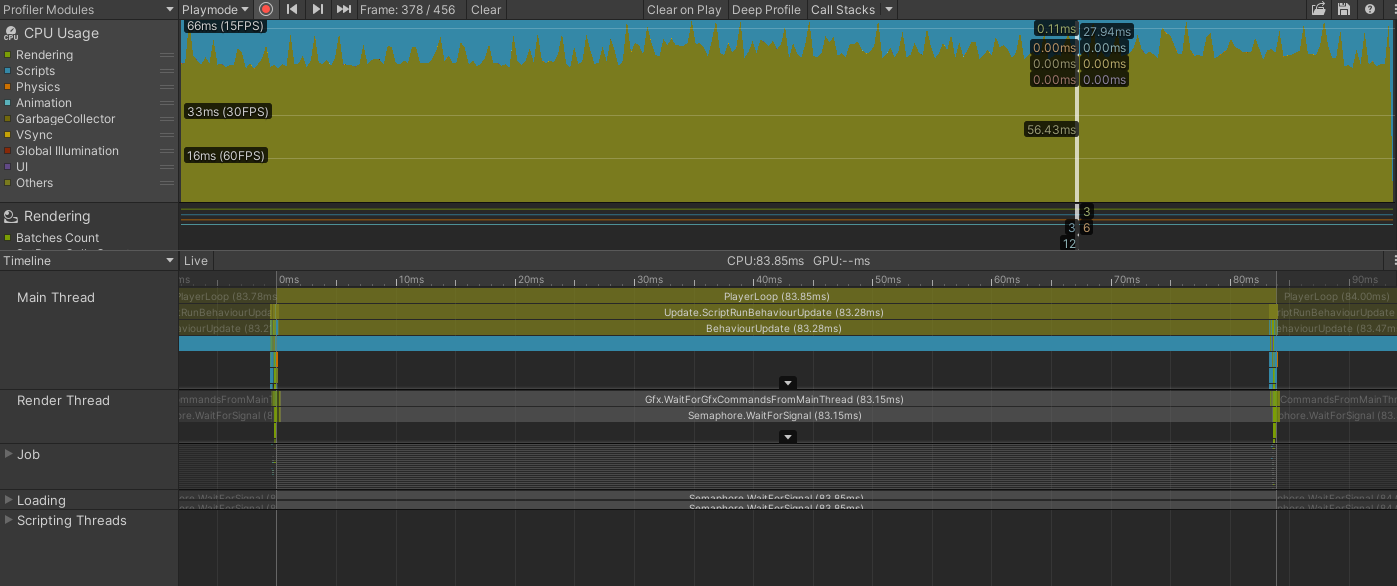Open the Playmode target dropdown

[215, 9]
